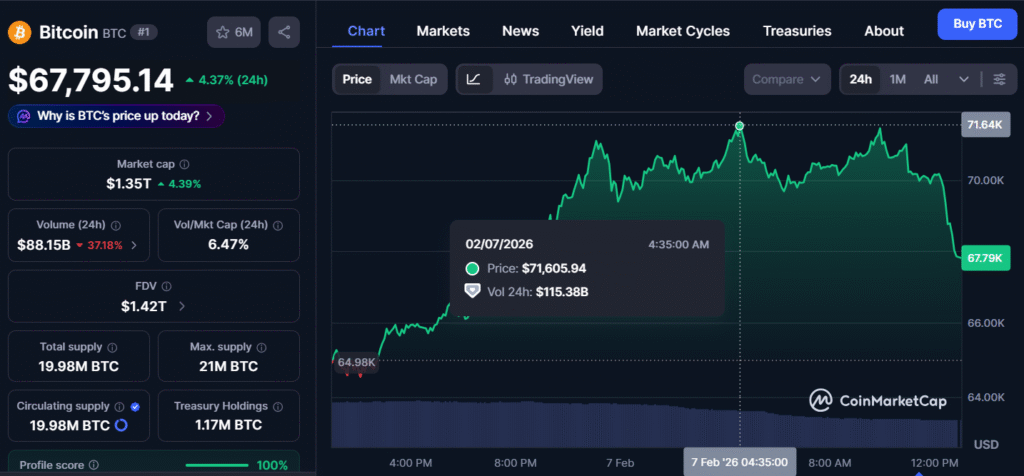Click the Bitcoin logo icon
Image resolution: width=1024 pixels, height=476 pixels.
tap(19, 32)
